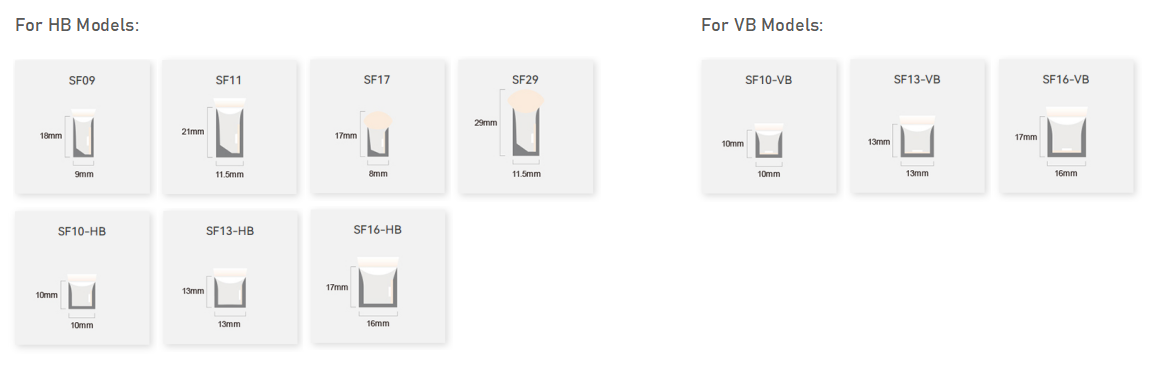Viewport: 1172px width, 370px height.
Task: Click the 'For HB Models:' heading
Action: tap(78, 25)
